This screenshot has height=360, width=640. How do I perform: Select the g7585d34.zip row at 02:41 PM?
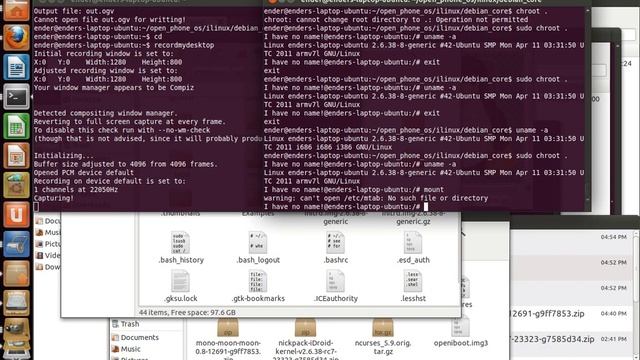point(571,339)
